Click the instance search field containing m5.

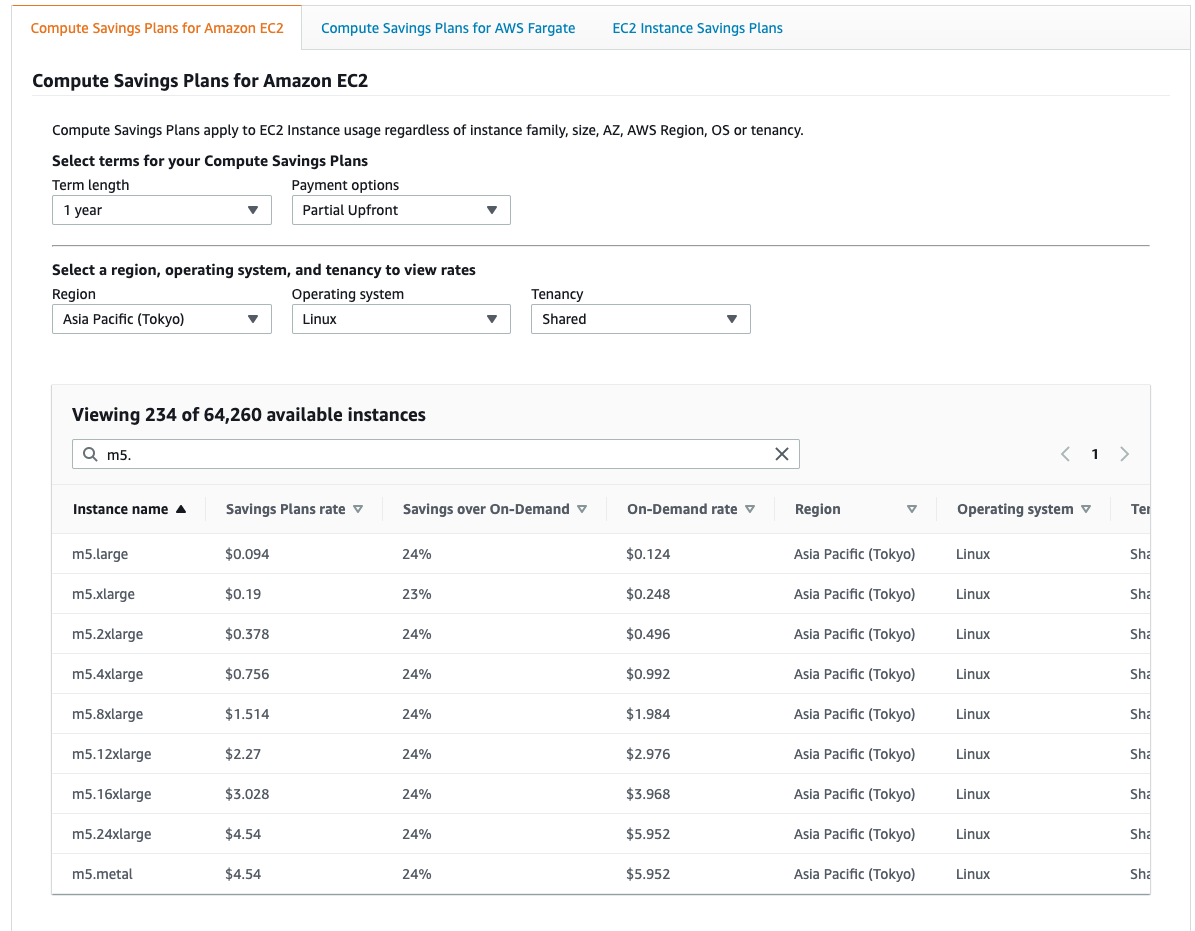pyautogui.click(x=435, y=454)
